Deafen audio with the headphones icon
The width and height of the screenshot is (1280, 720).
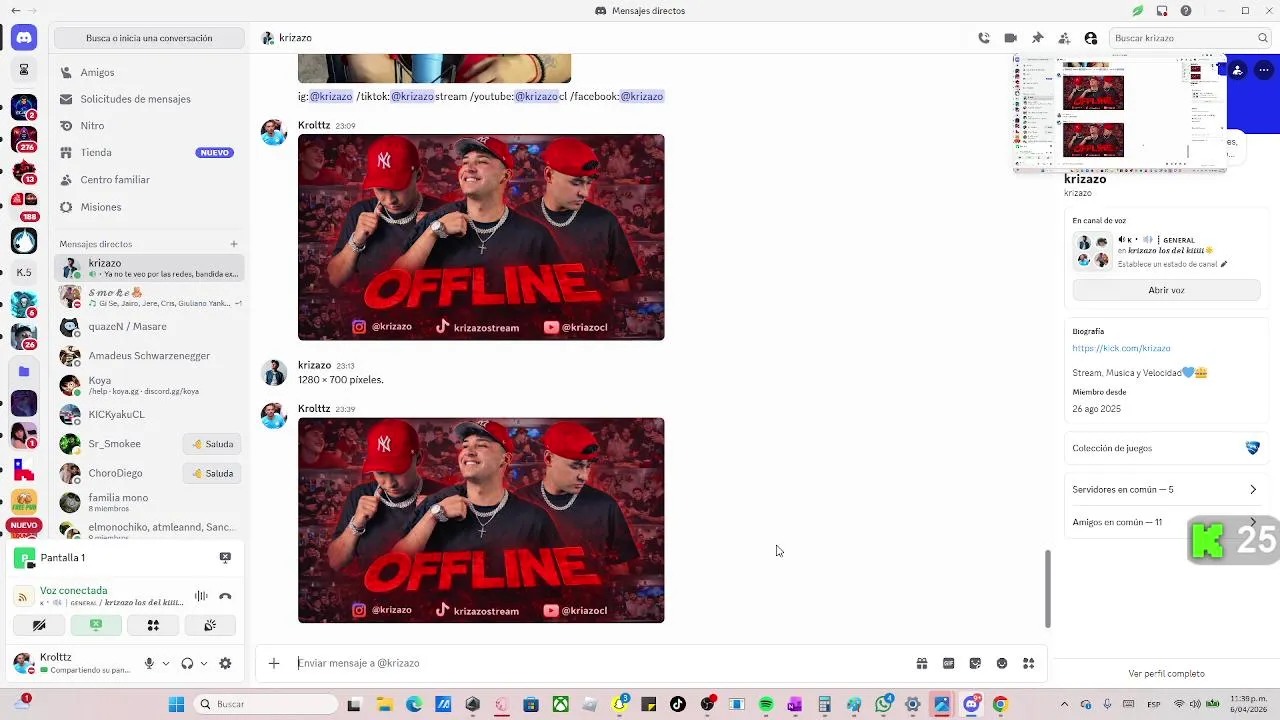pyautogui.click(x=187, y=663)
